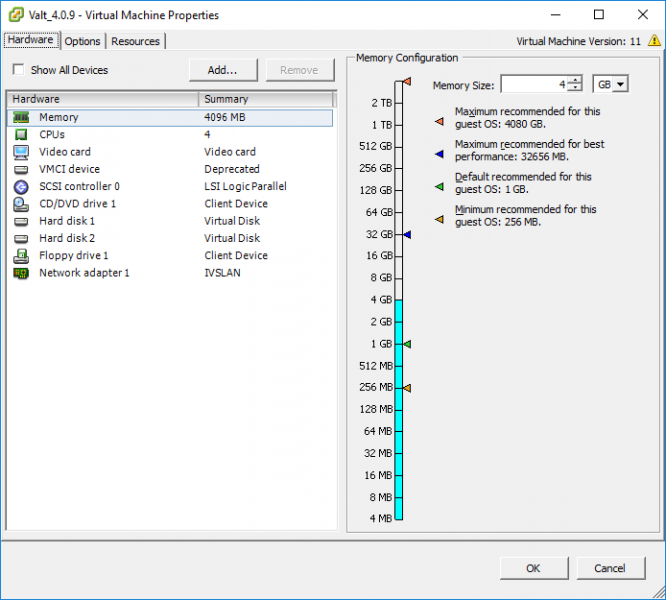The width and height of the screenshot is (666, 600).
Task: Select the Memory row label
Action: [59, 117]
